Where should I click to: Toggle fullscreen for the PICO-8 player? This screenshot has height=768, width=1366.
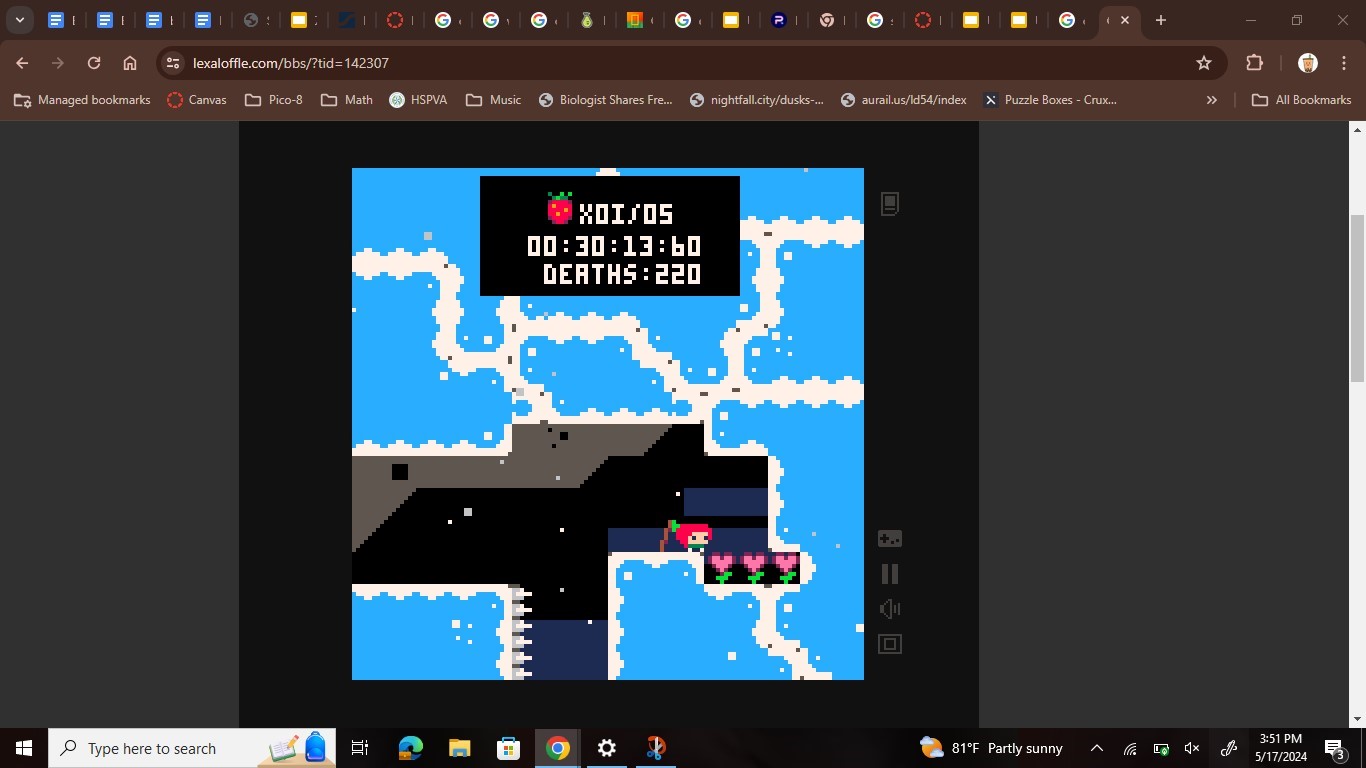(x=890, y=644)
